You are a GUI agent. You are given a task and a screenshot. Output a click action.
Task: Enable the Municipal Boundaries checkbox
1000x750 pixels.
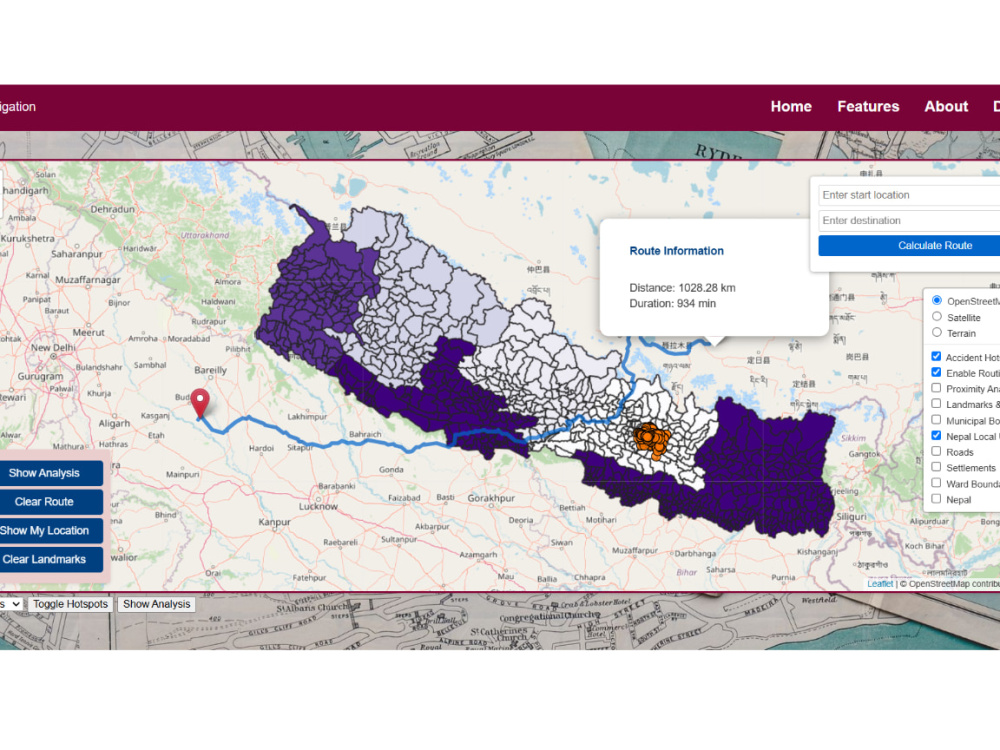[936, 420]
